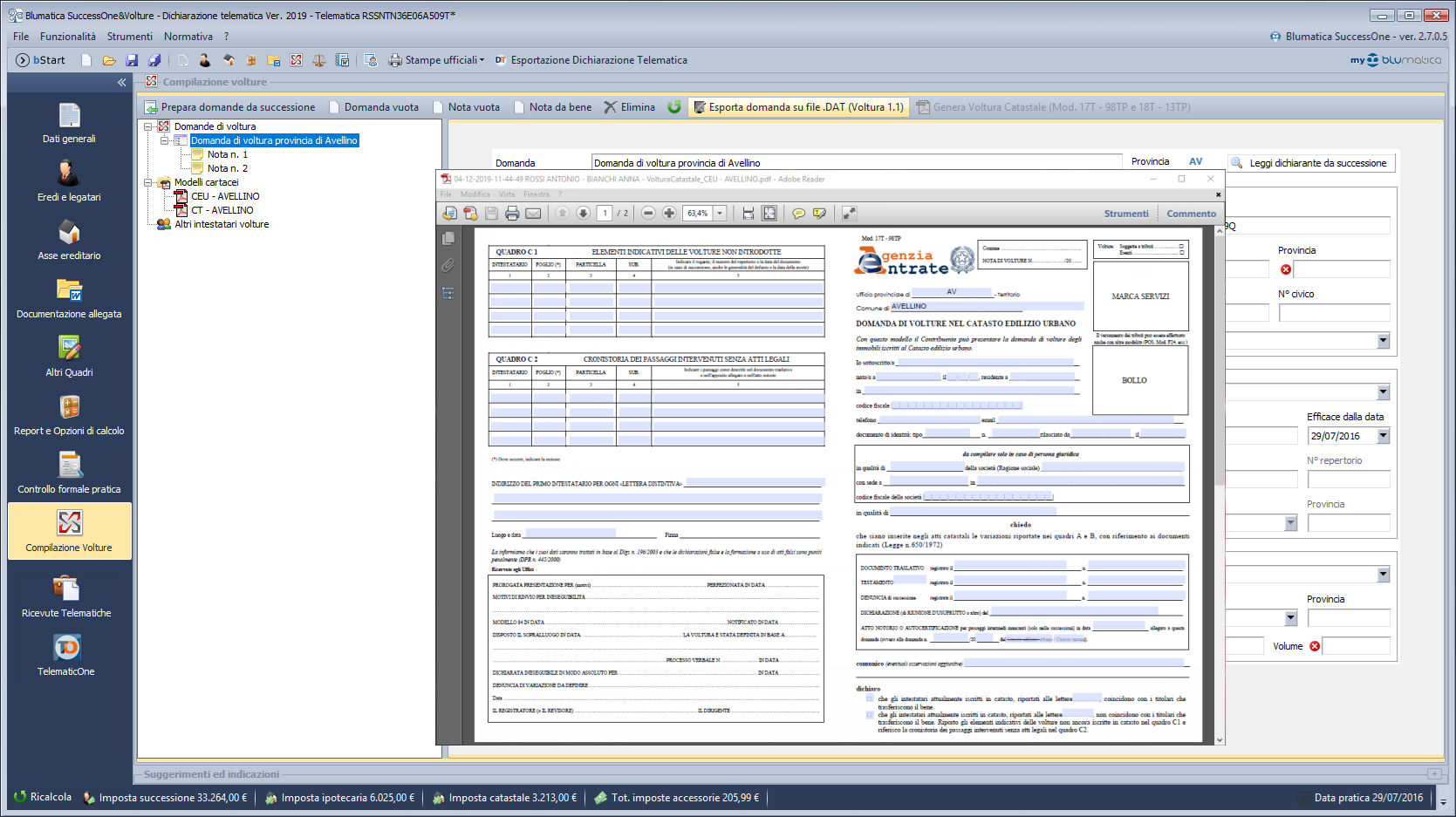Click Esporta domanda su file .DAT button

point(798,107)
